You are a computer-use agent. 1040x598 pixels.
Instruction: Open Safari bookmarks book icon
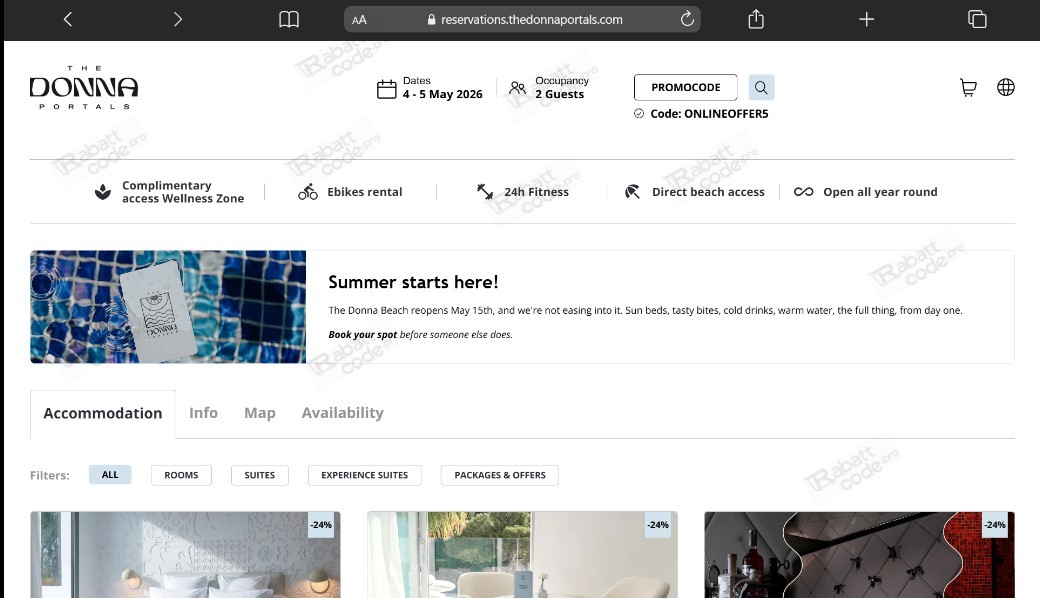click(289, 19)
